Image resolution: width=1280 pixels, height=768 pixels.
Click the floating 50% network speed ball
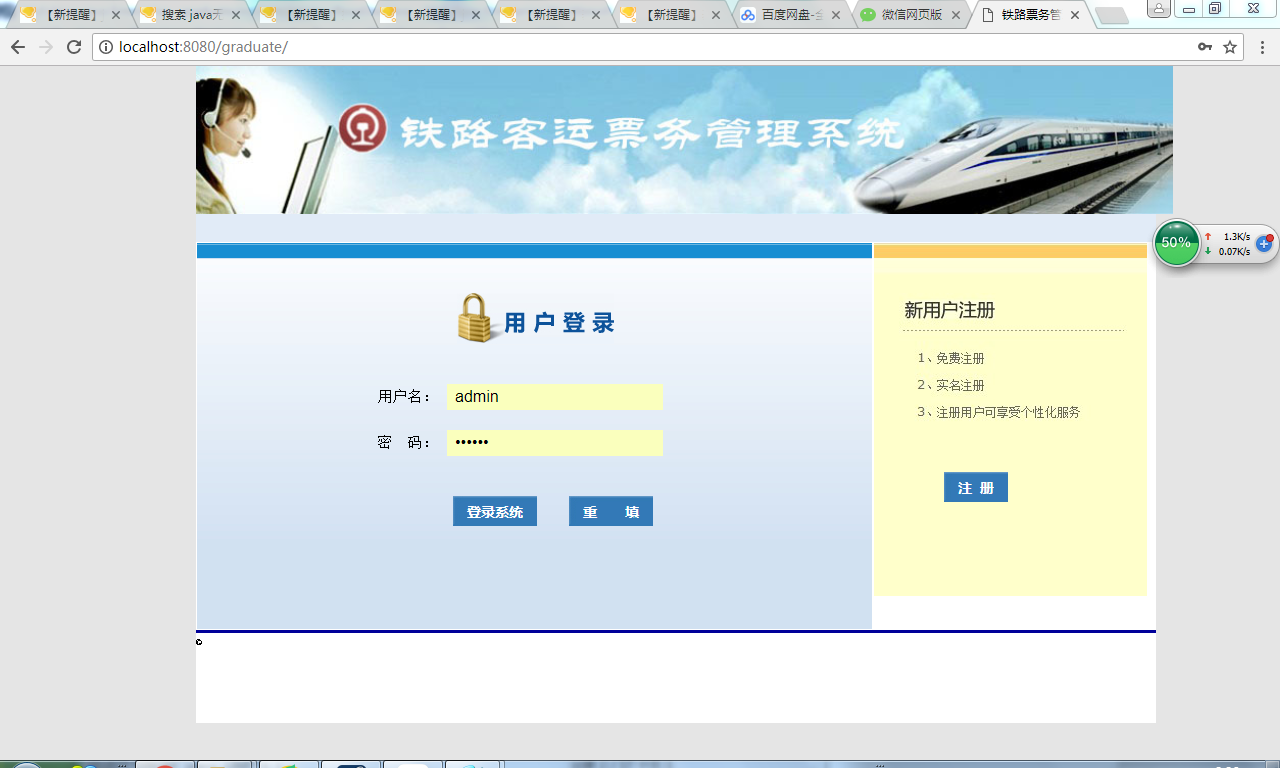pos(1176,242)
